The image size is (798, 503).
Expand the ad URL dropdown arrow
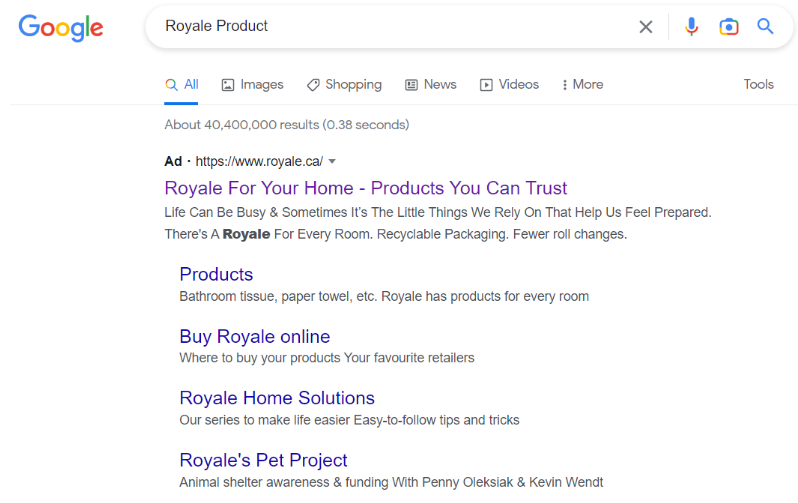point(332,162)
